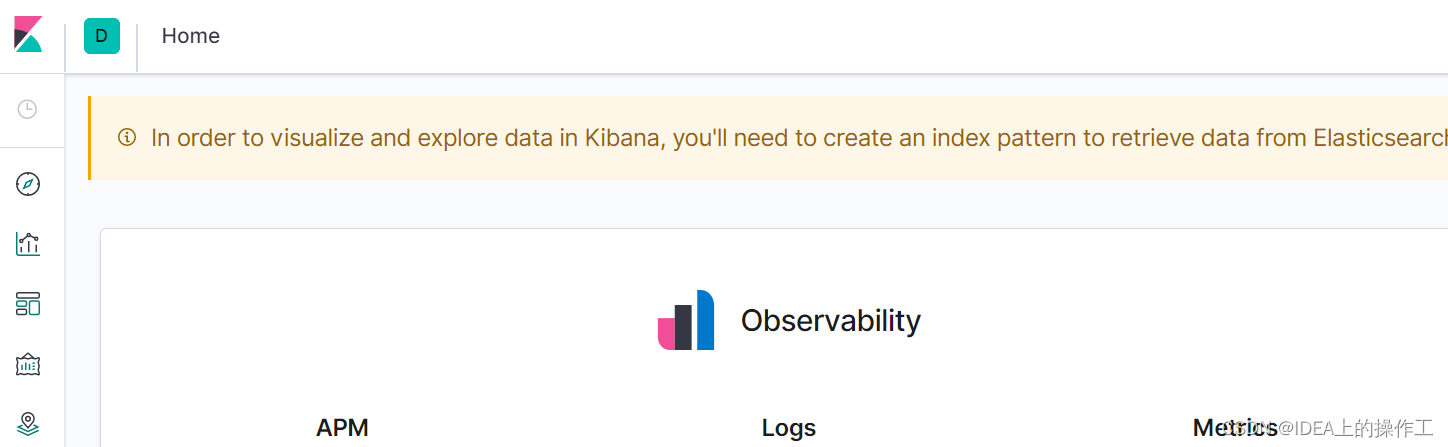Click the Observability section title

831,320
